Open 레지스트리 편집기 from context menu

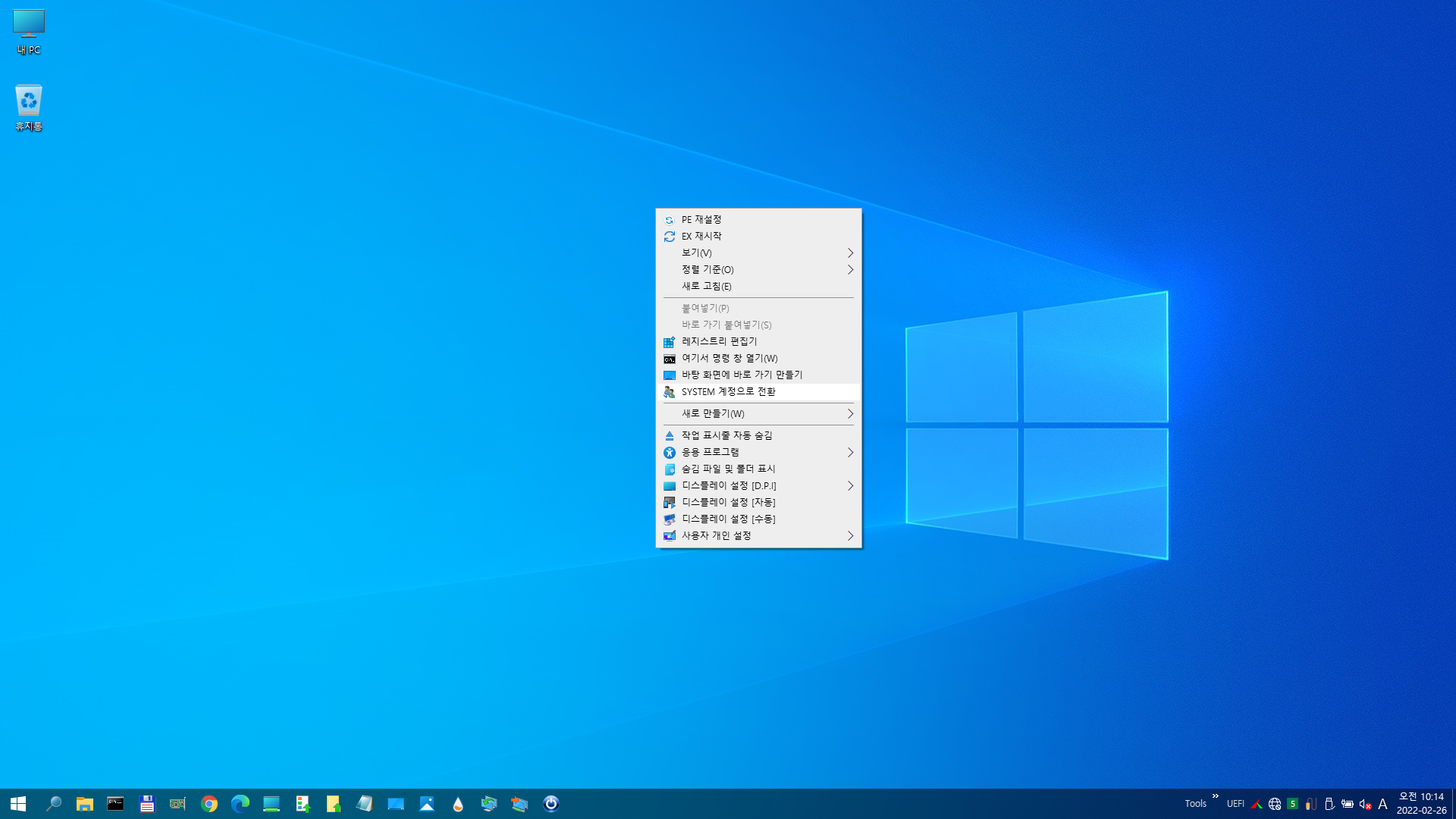point(758,341)
